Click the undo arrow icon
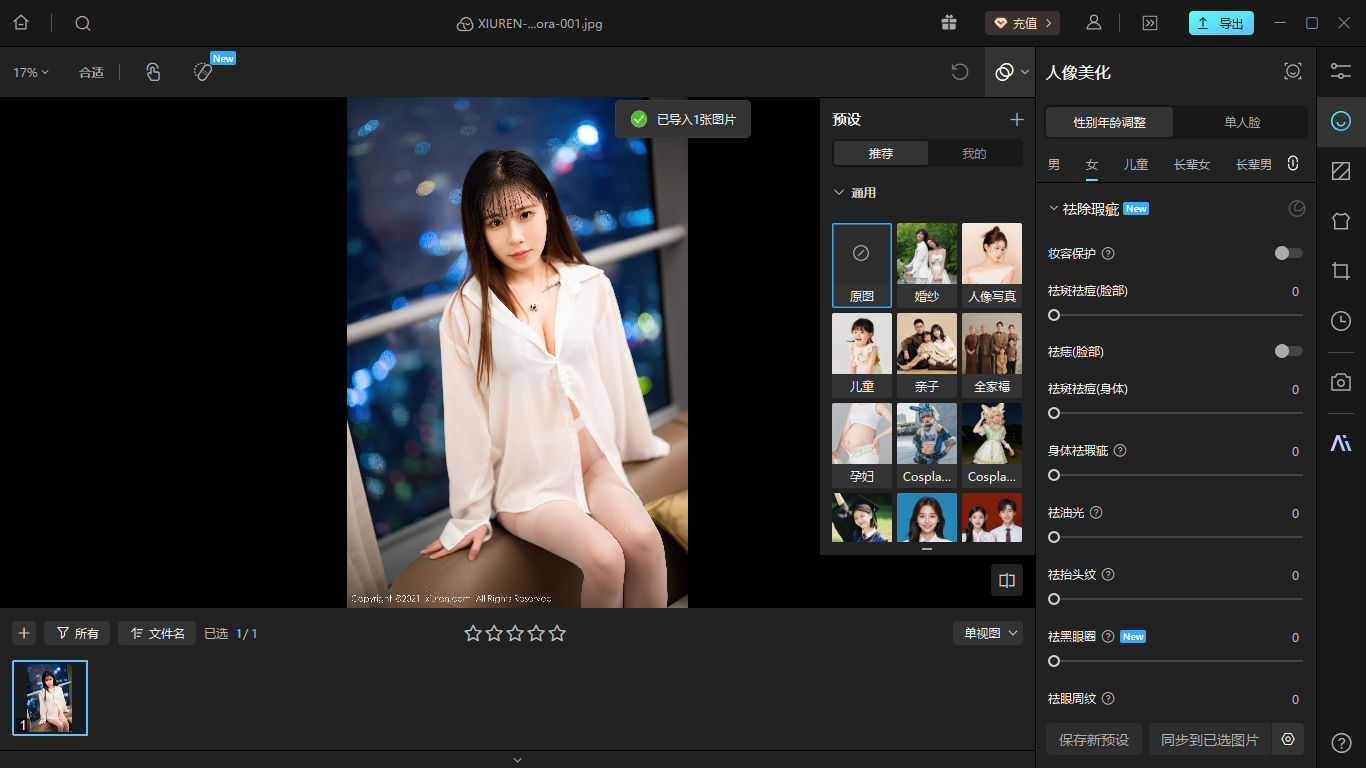The image size is (1366, 768). pyautogui.click(x=960, y=72)
